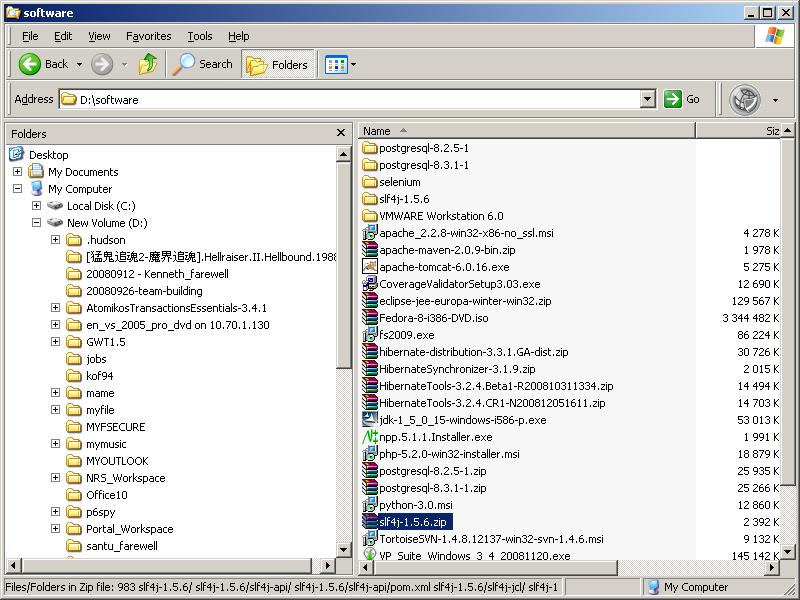Select the npp.5.1.1.Installer.exe icon

369,437
